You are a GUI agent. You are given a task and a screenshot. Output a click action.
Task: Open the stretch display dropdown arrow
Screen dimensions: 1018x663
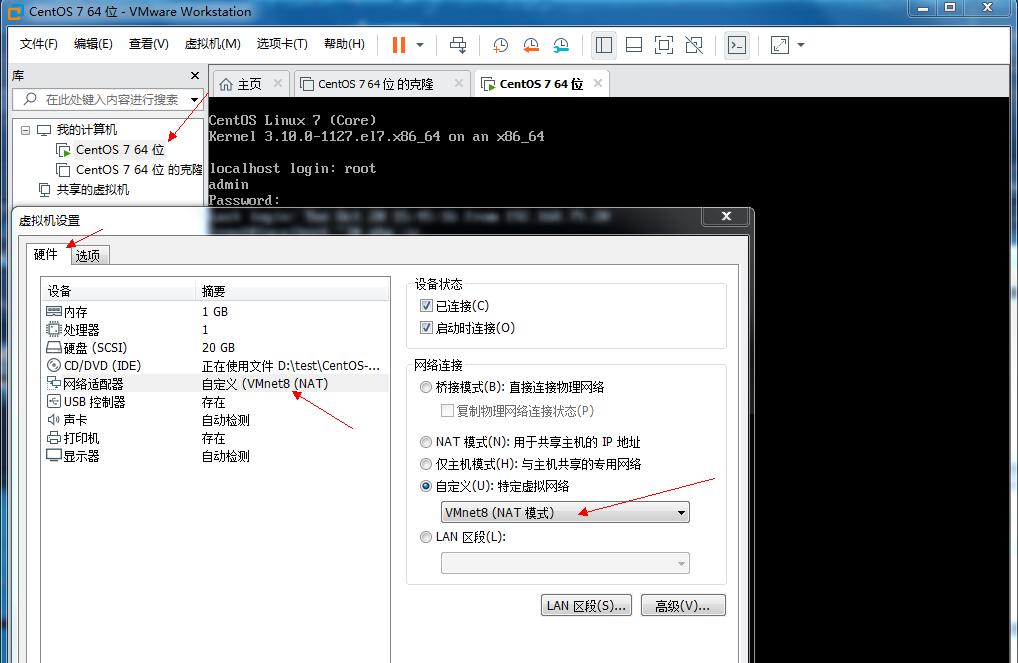(801, 45)
